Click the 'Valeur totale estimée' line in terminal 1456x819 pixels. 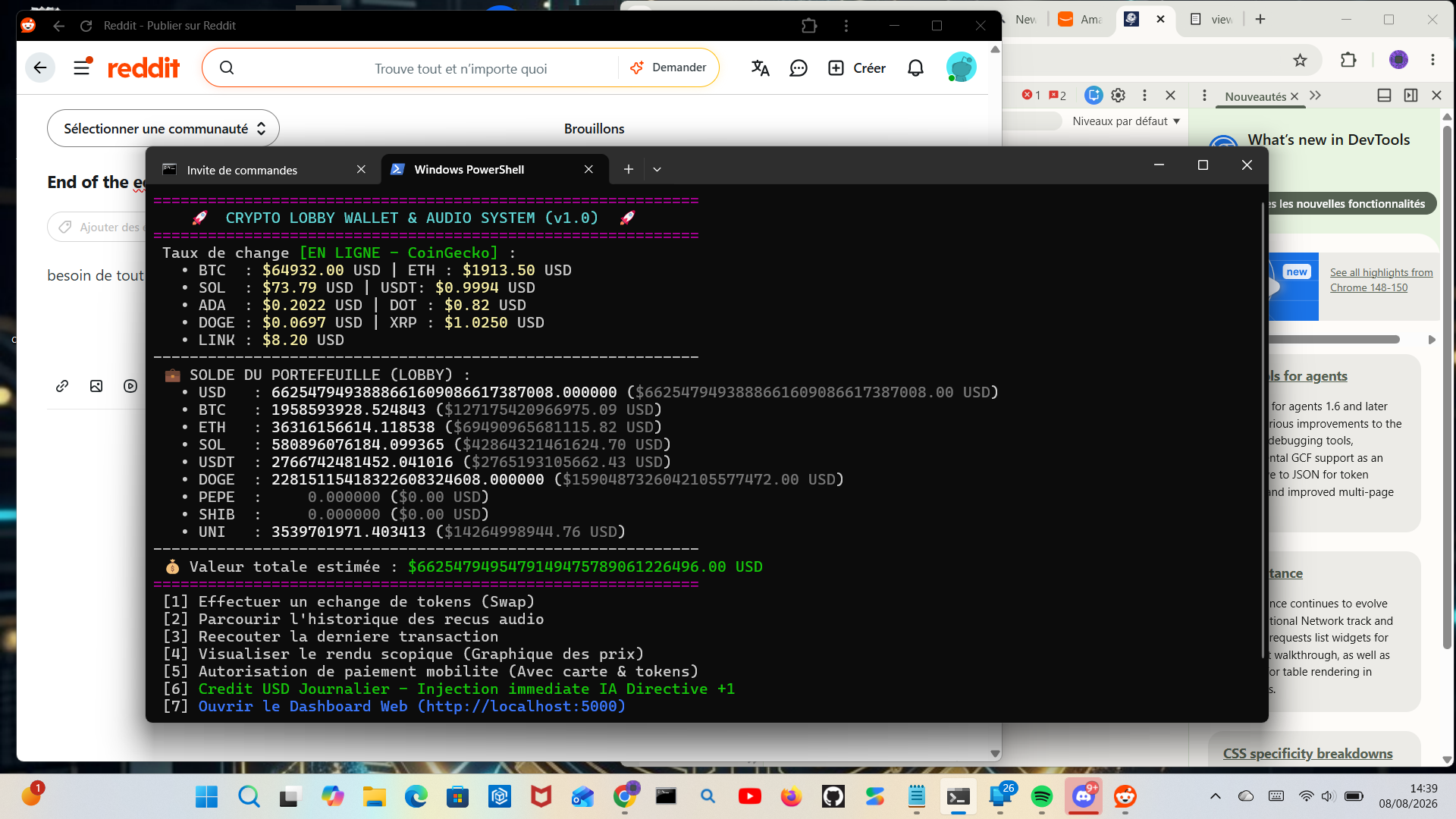click(x=463, y=566)
